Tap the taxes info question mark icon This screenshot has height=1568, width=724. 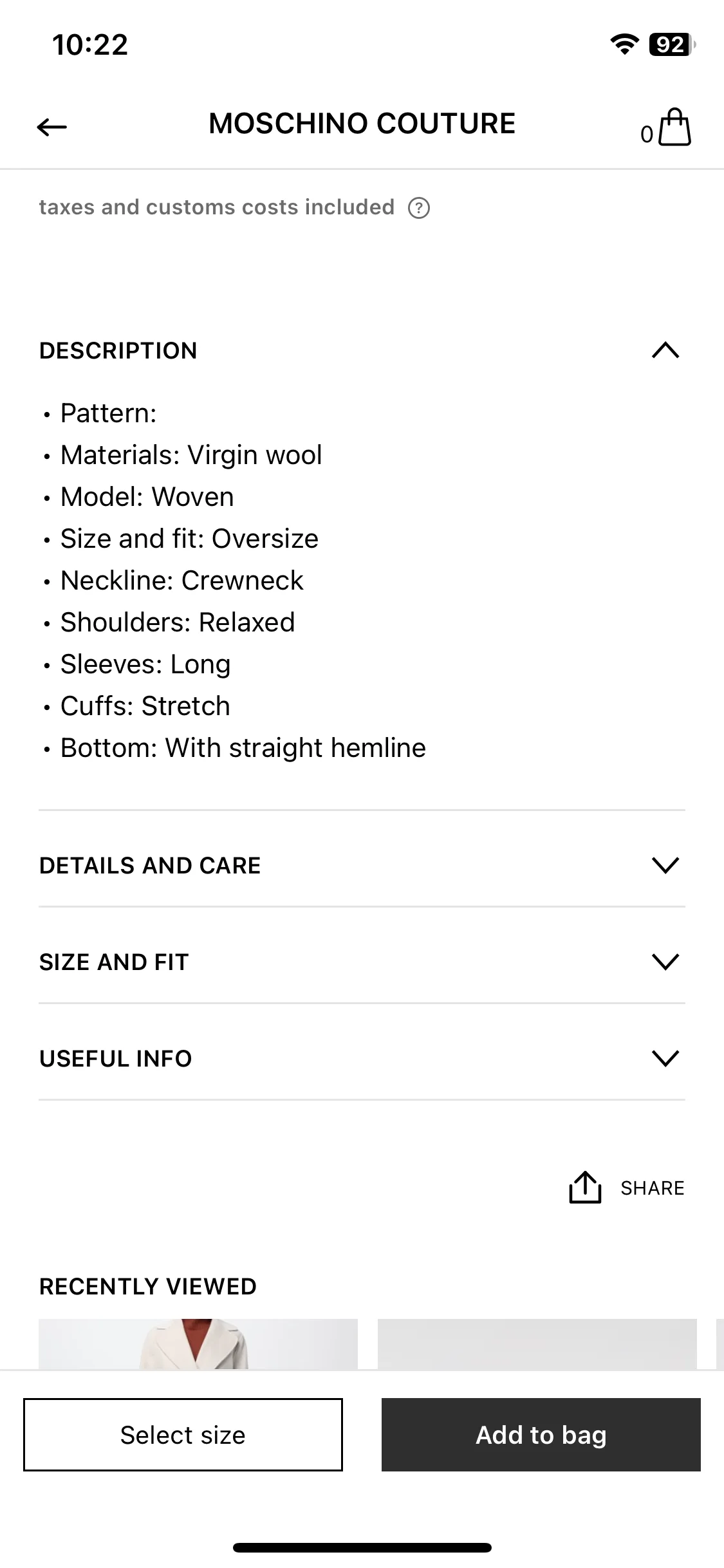(x=419, y=208)
